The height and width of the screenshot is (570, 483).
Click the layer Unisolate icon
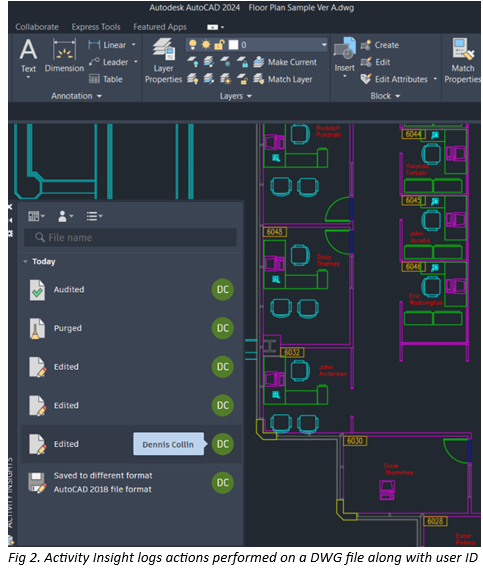pos(209,79)
